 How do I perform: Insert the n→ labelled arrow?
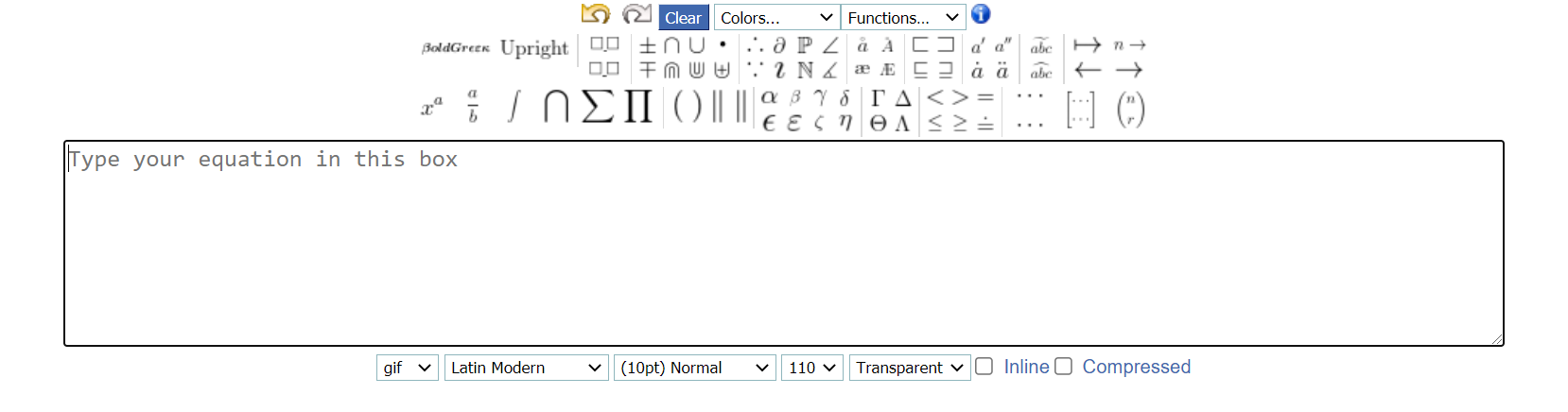[1129, 45]
